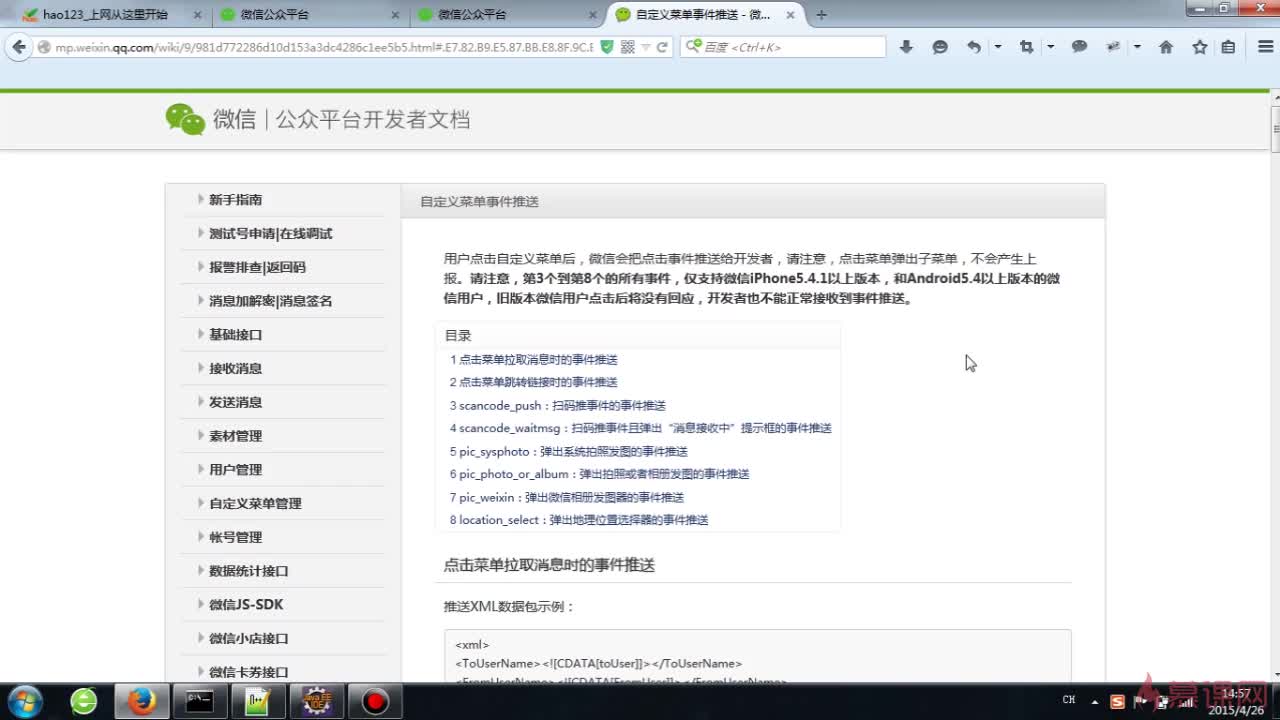Jump to 2 点击菜单跳转链接时的事件推送
1280x720 pixels.
(534, 382)
